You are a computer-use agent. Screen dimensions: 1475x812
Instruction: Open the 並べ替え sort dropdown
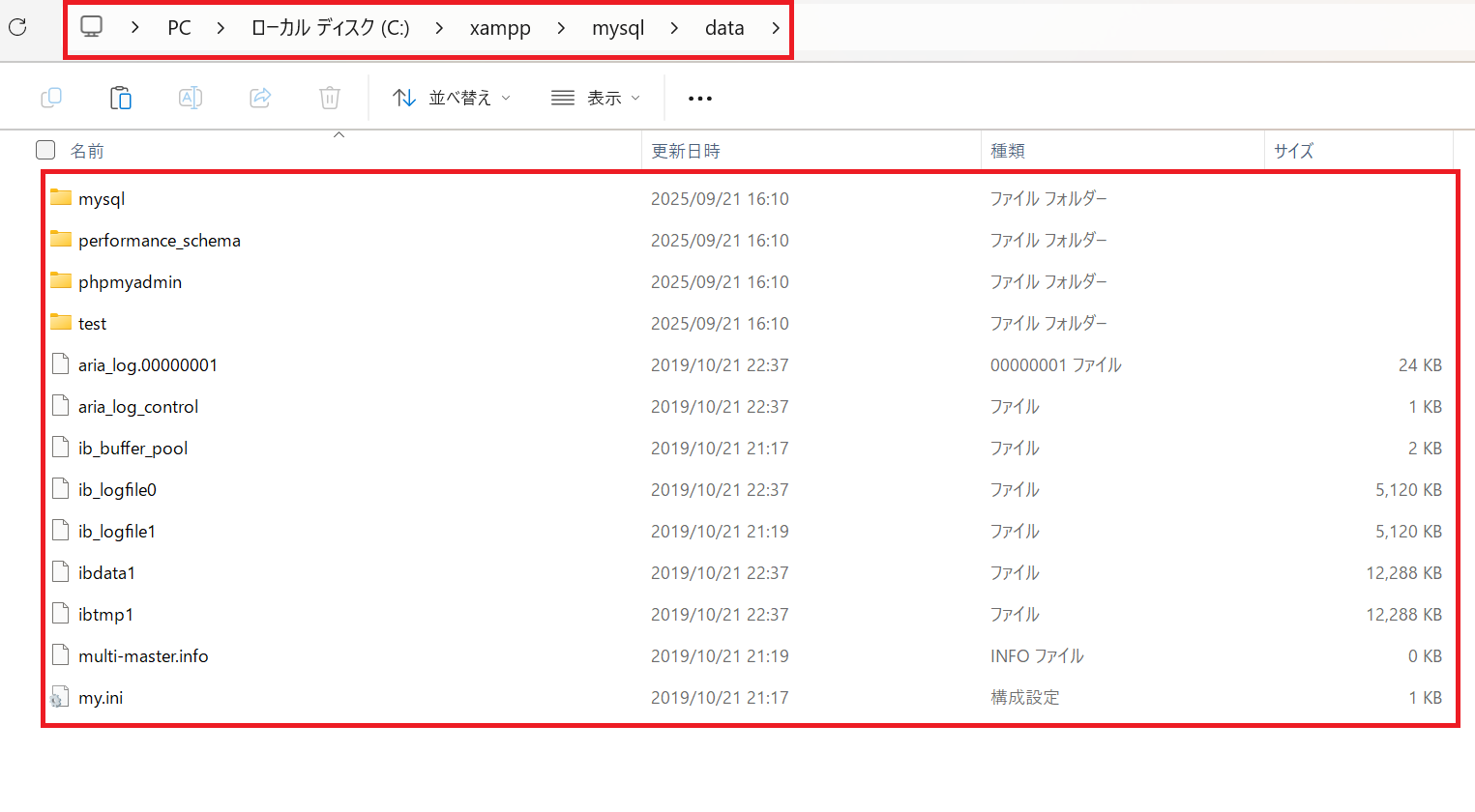[x=451, y=98]
